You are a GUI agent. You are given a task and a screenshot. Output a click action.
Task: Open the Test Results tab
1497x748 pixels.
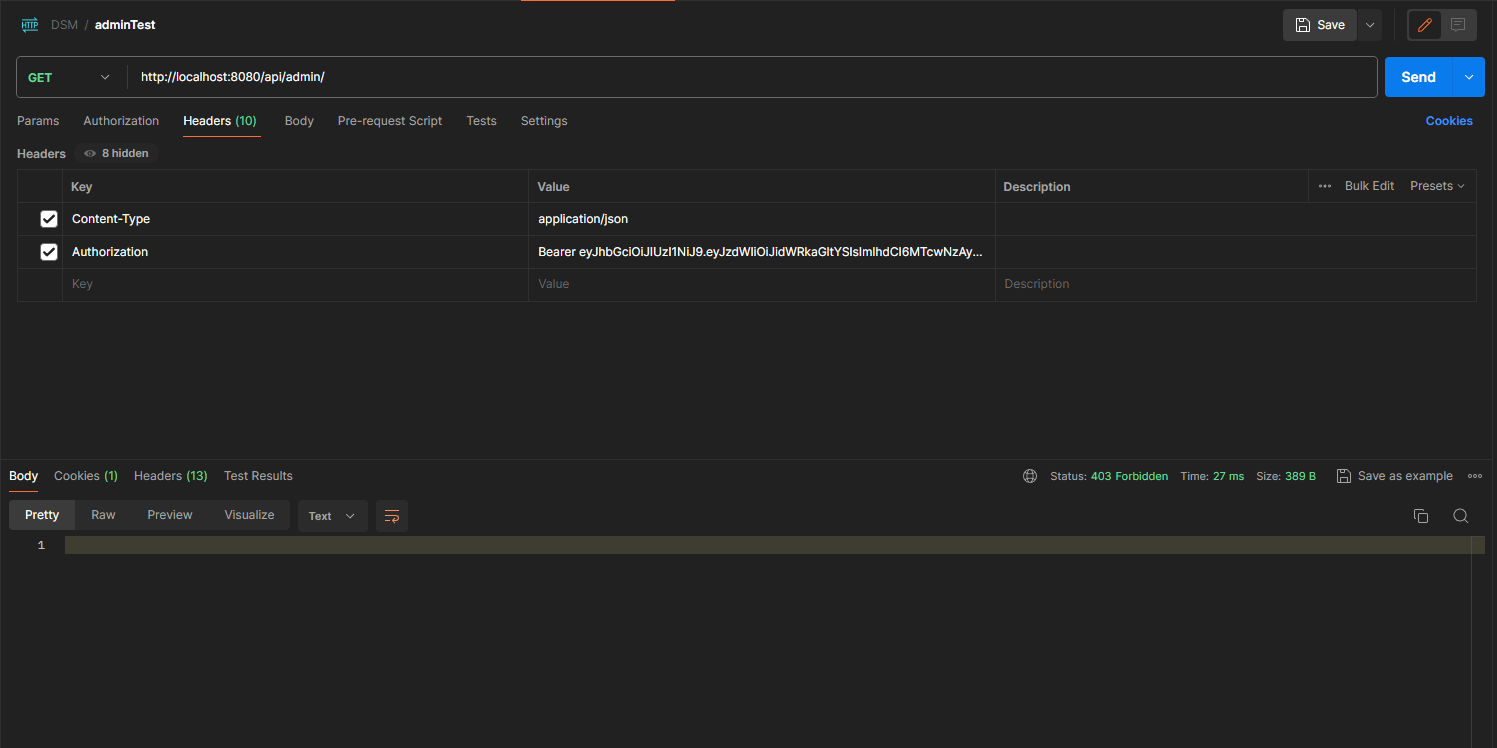tap(258, 476)
